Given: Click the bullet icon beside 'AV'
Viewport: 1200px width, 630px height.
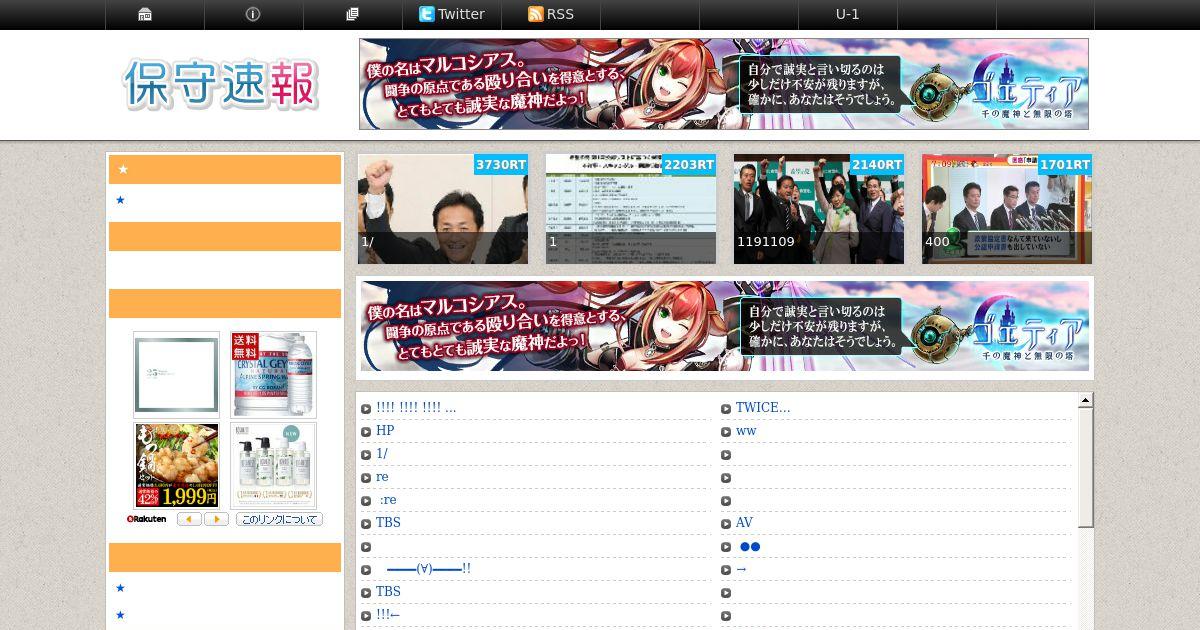Looking at the screenshot, I should pos(727,524).
